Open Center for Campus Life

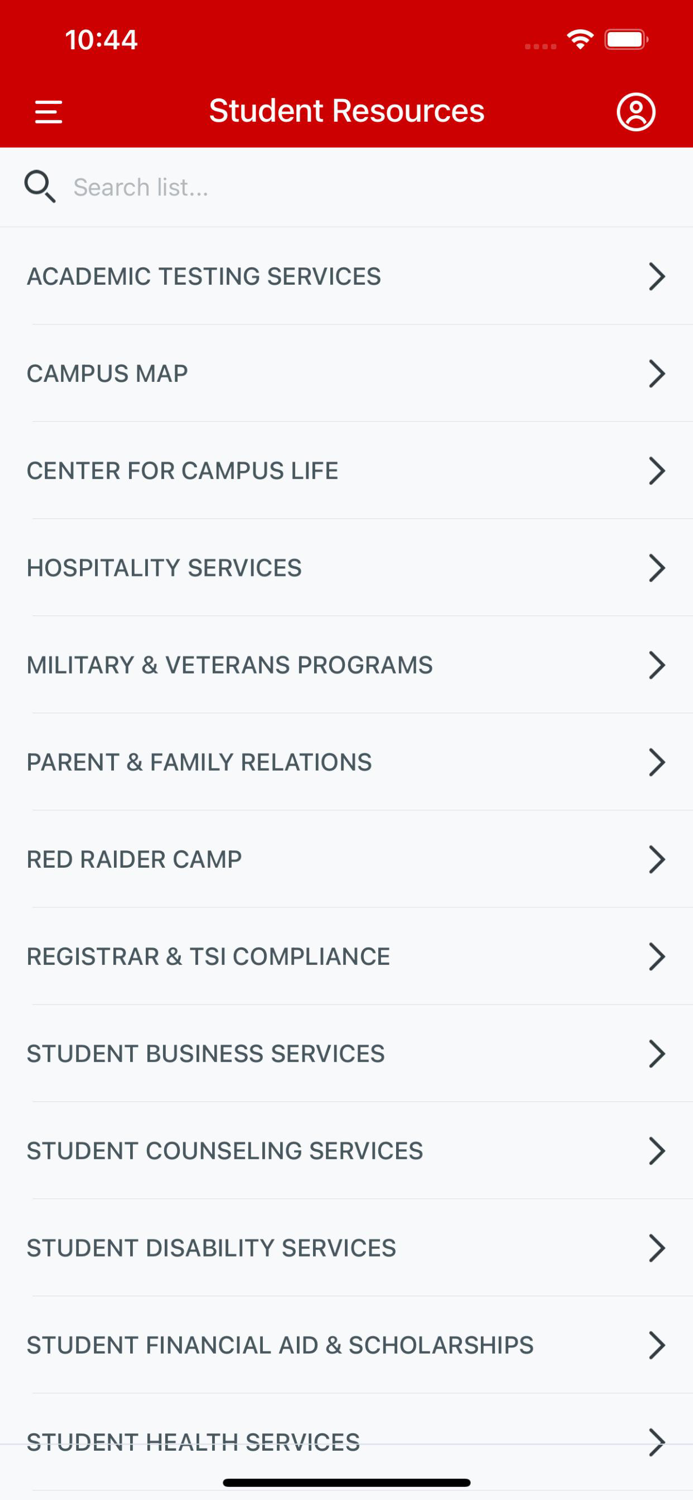[182, 470]
